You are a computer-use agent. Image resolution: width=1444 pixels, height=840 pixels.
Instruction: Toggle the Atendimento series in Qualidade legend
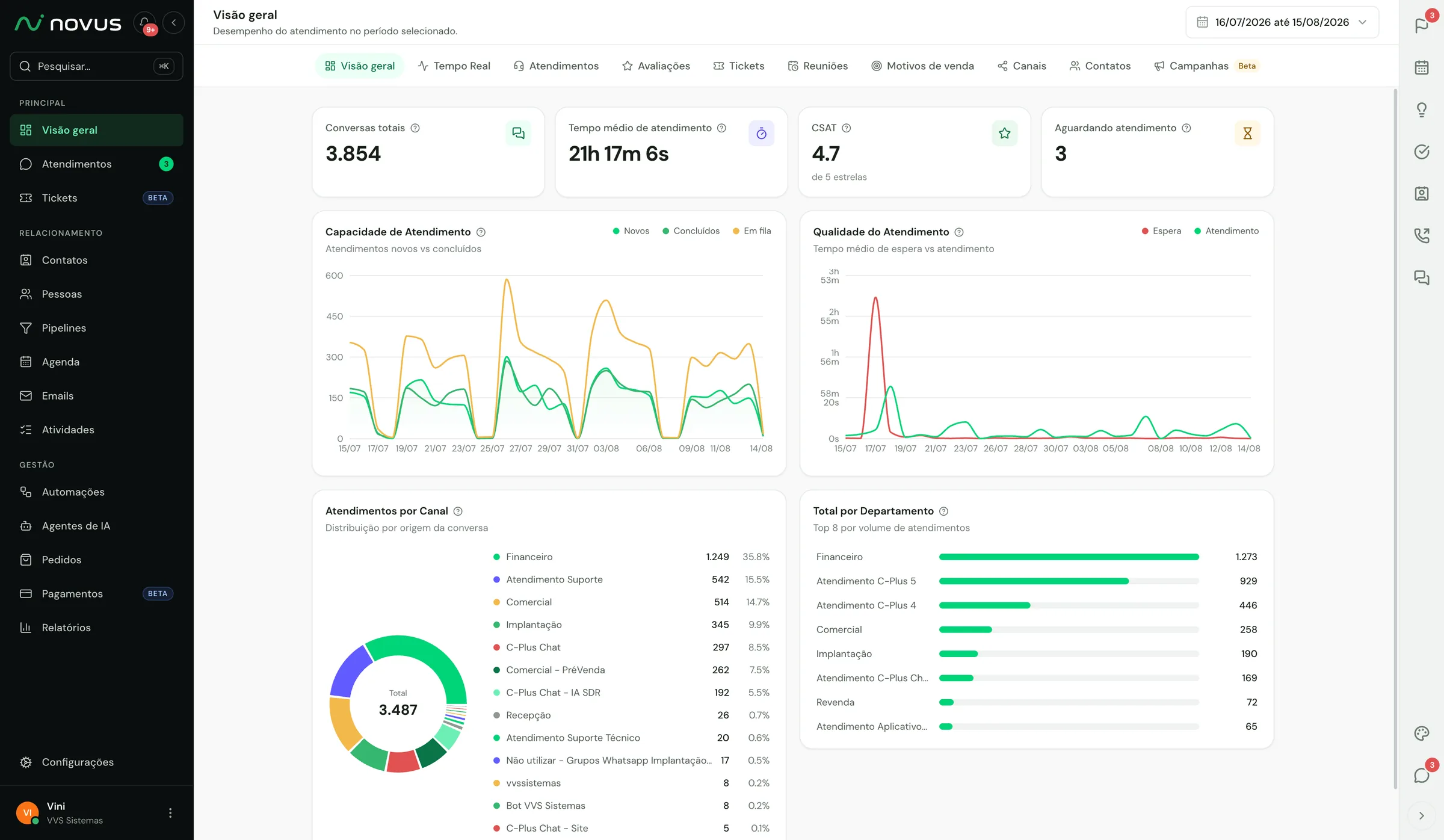coord(1226,231)
